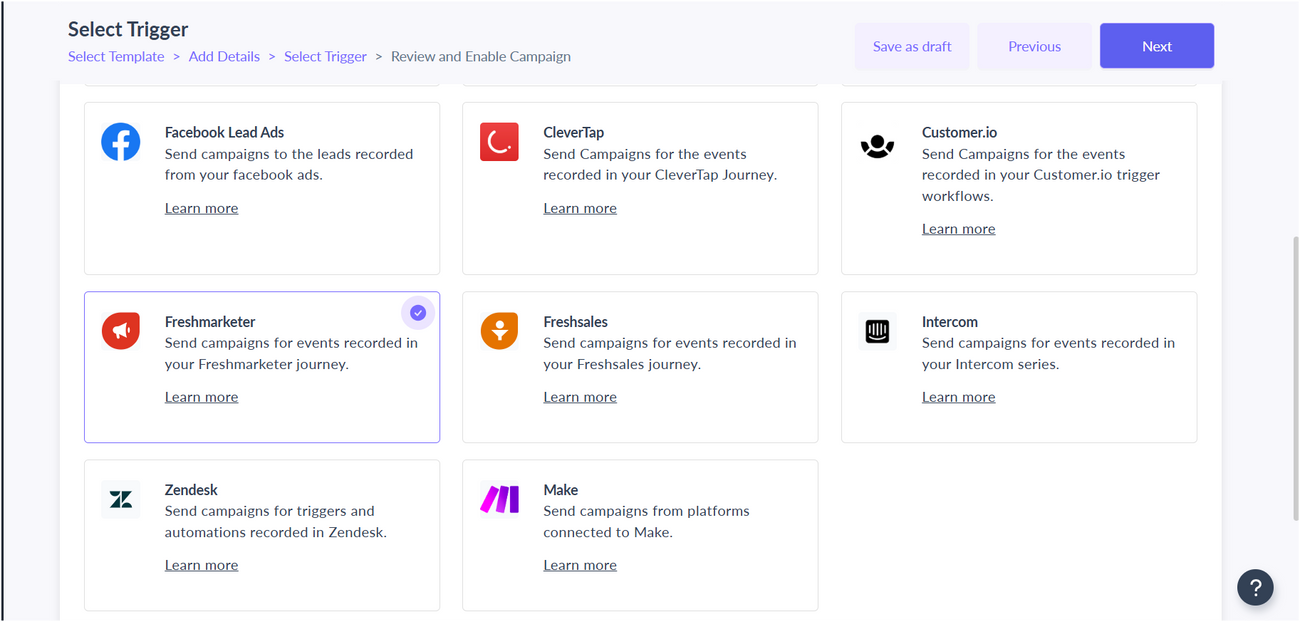Select the Zendesk card title
Viewport: 1300px width, 622px height.
(x=191, y=490)
